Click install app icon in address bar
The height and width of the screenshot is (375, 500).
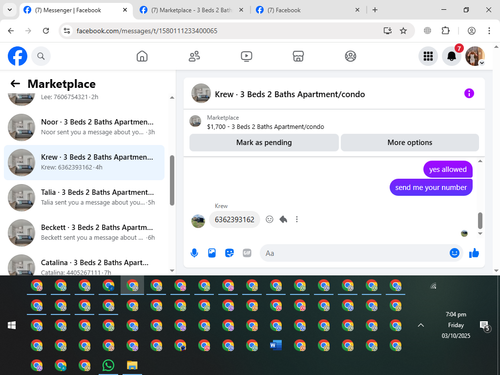[387, 31]
